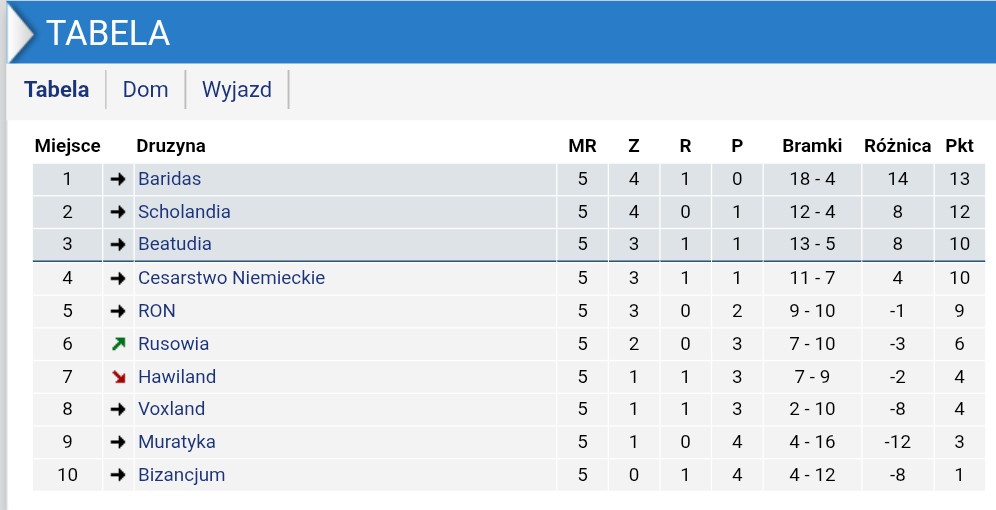Viewport: 996px width, 510px height.
Task: Click the green up arrow beside Rusowia
Action: (118, 344)
